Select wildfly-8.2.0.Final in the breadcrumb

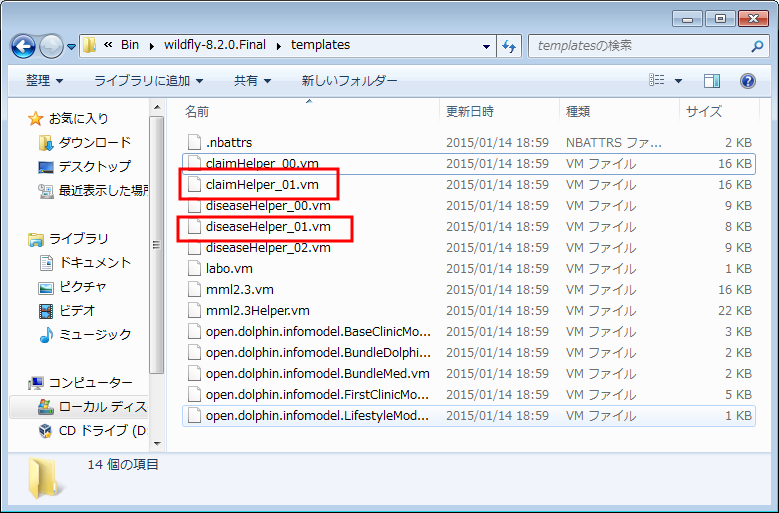click(215, 45)
